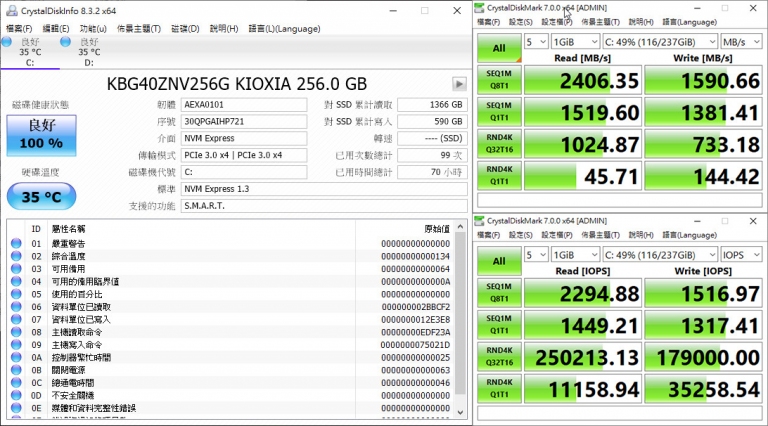Screen dimensions: 768x426
Task: Open 1GiB size dropdown in MB/s window
Action: [x=575, y=42]
